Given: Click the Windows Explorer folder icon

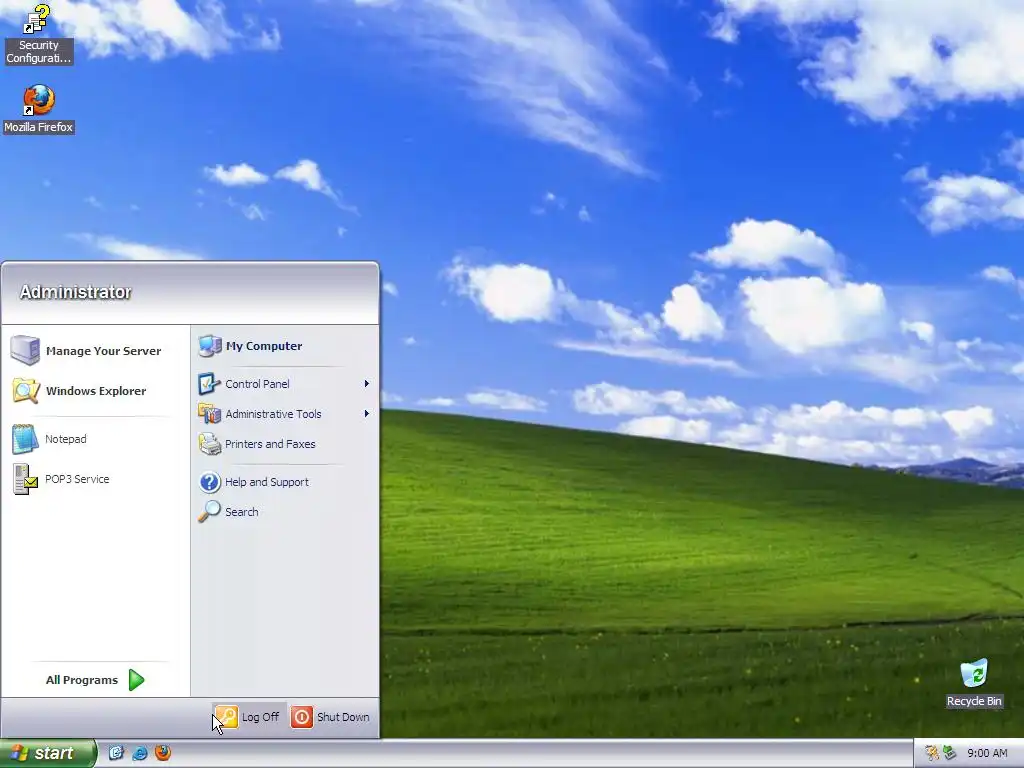Looking at the screenshot, I should (x=25, y=391).
